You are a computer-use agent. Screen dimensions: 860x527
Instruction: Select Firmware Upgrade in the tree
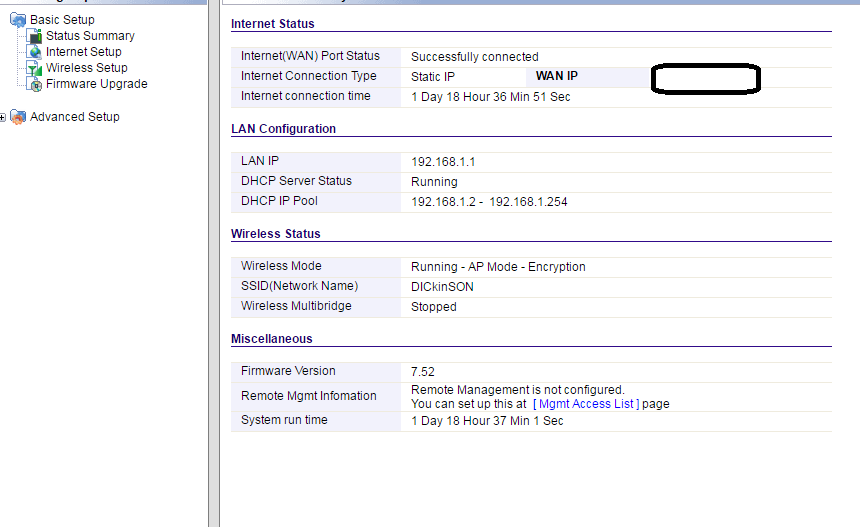[x=97, y=84]
